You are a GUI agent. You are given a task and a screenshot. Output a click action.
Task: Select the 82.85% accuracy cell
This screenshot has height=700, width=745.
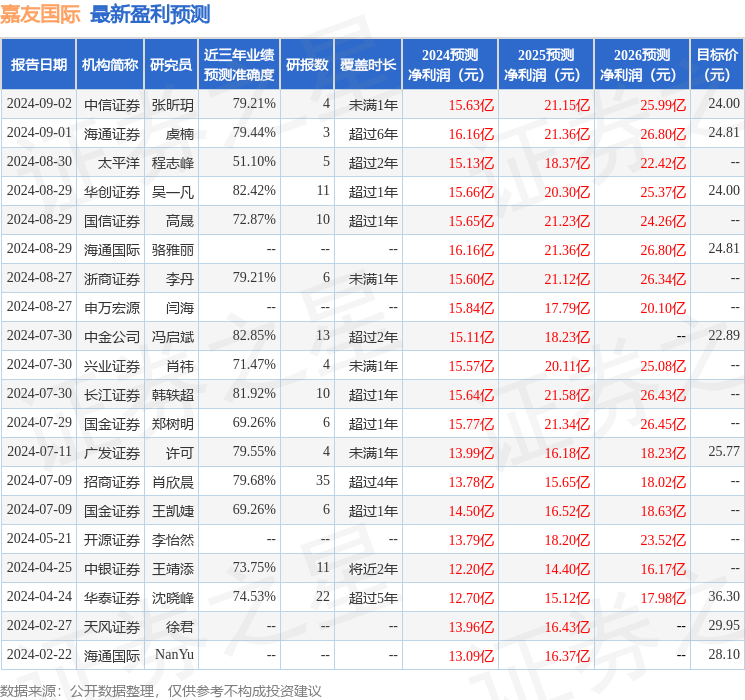tap(239, 336)
